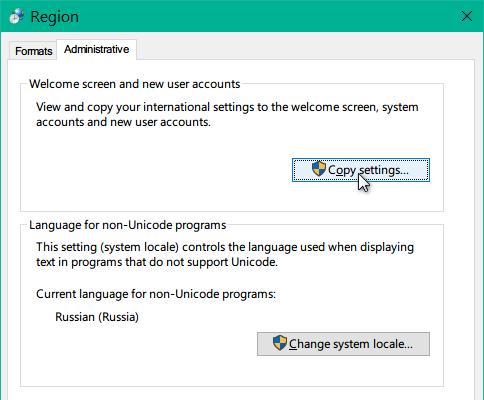Open the Copy settings dialog

tap(361, 170)
